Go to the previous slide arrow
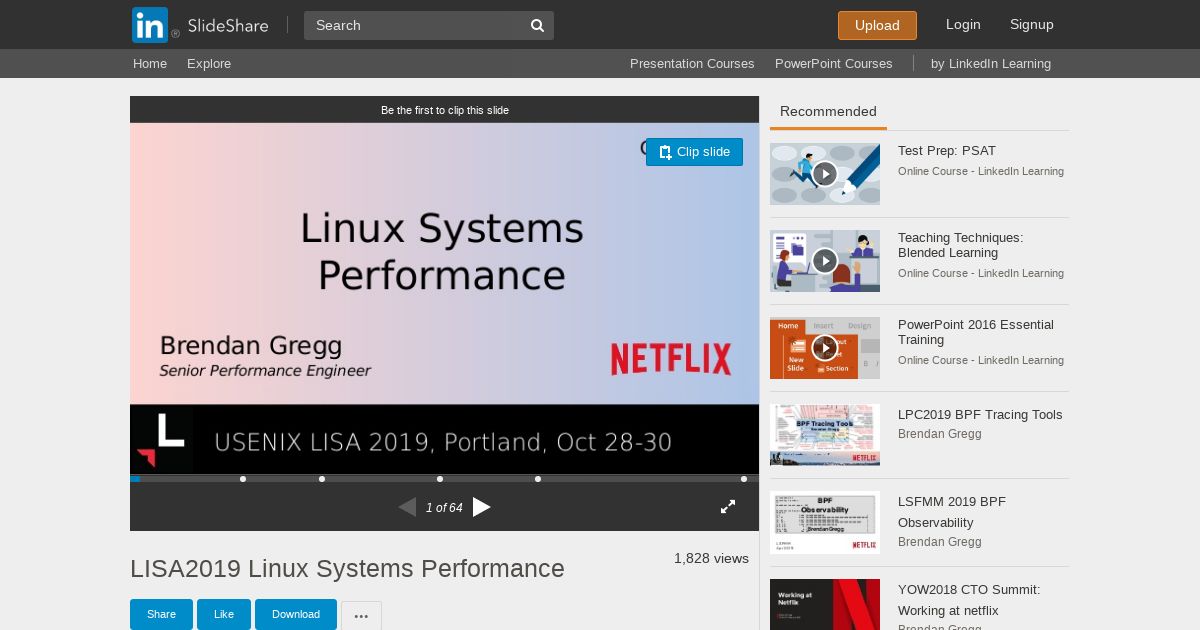 coord(407,507)
